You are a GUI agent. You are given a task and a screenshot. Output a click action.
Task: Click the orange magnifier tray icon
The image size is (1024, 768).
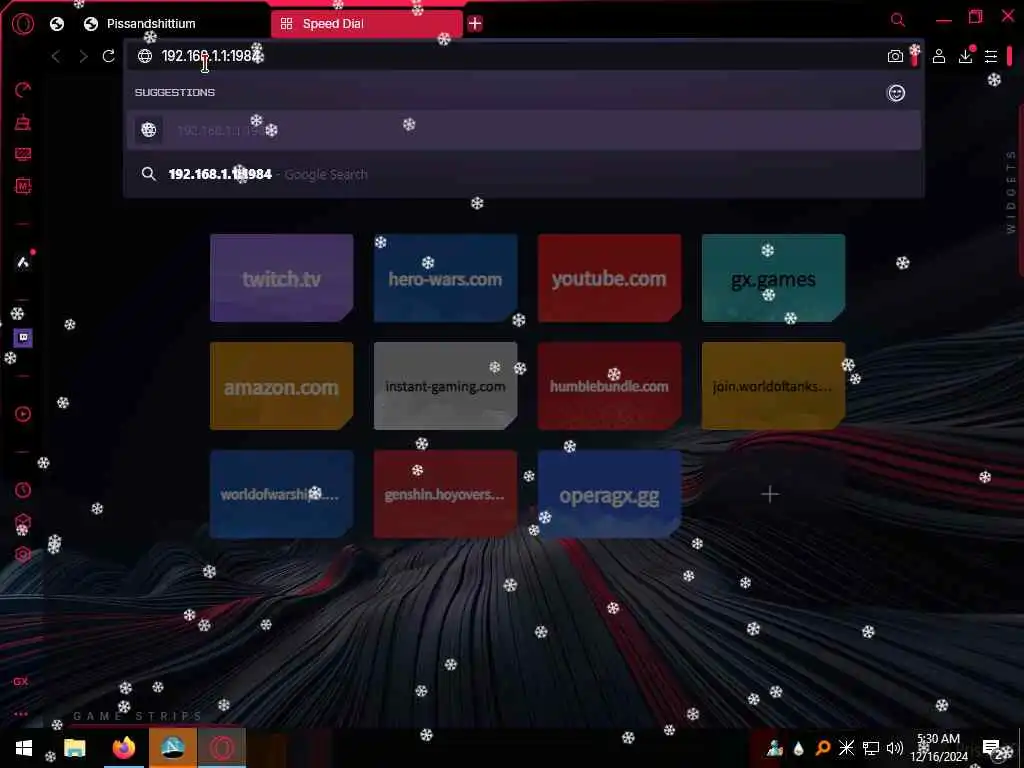(x=823, y=748)
